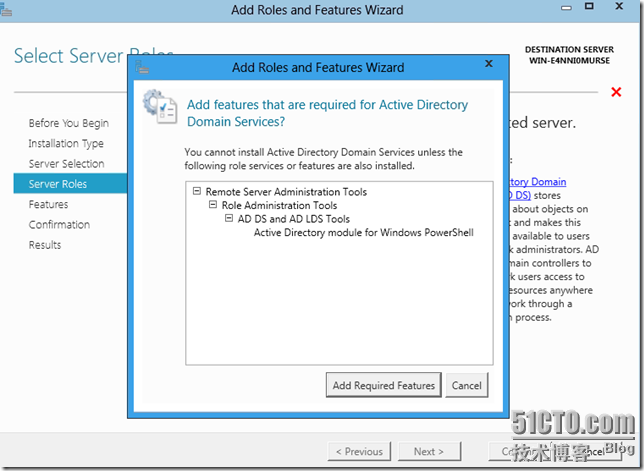This screenshot has height=471, width=644.
Task: Minimize the main wizard window
Action: point(566,8)
